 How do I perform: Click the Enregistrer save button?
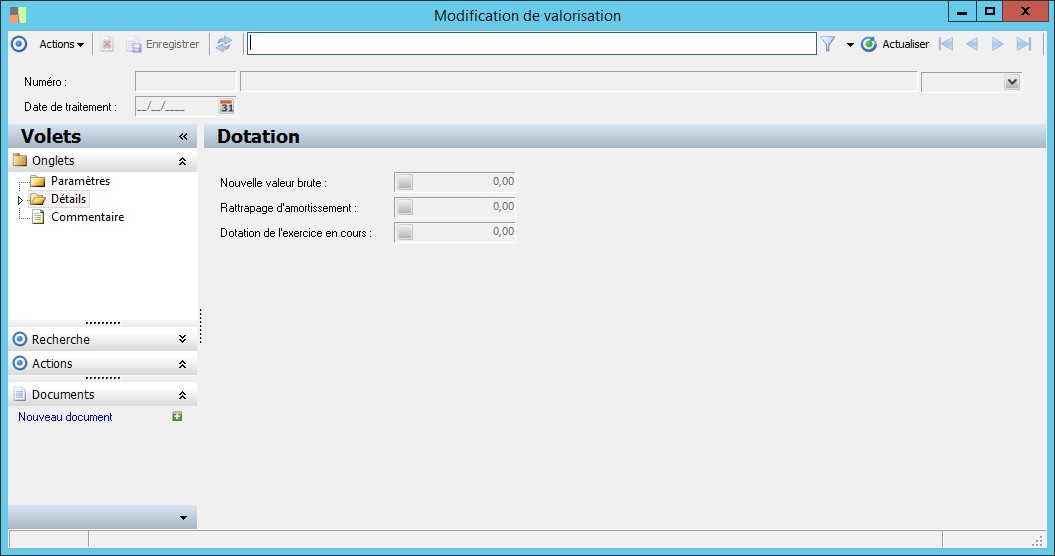(x=163, y=44)
